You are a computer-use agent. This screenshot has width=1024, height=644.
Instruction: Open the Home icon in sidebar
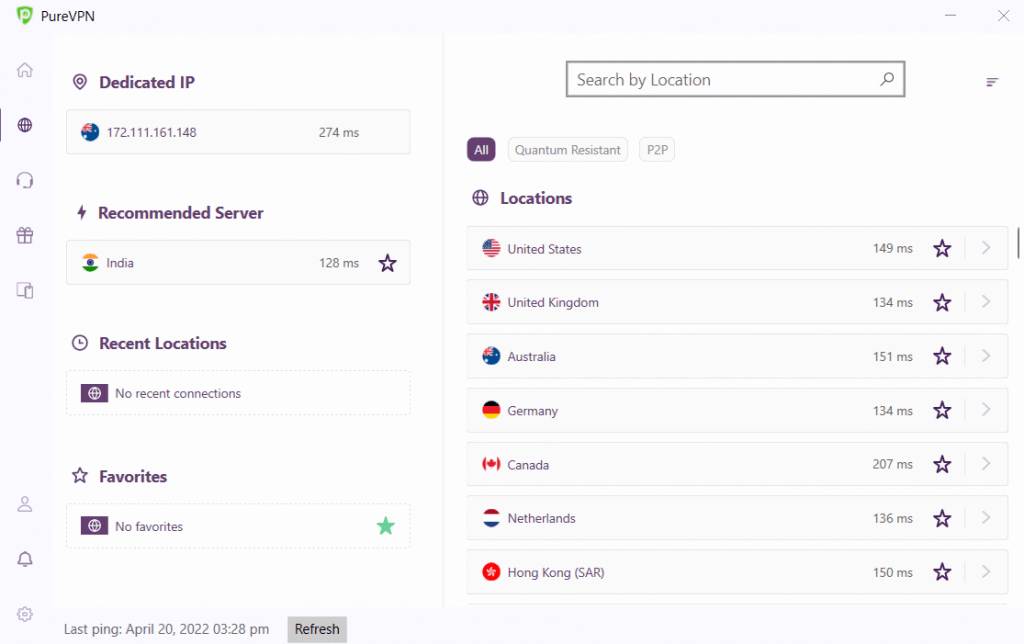(x=25, y=70)
